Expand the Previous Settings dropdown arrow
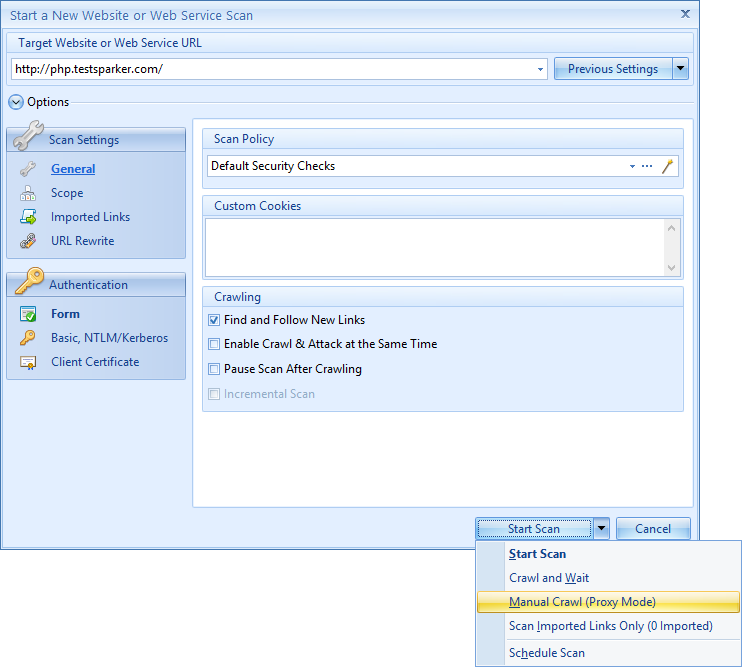 tap(681, 69)
